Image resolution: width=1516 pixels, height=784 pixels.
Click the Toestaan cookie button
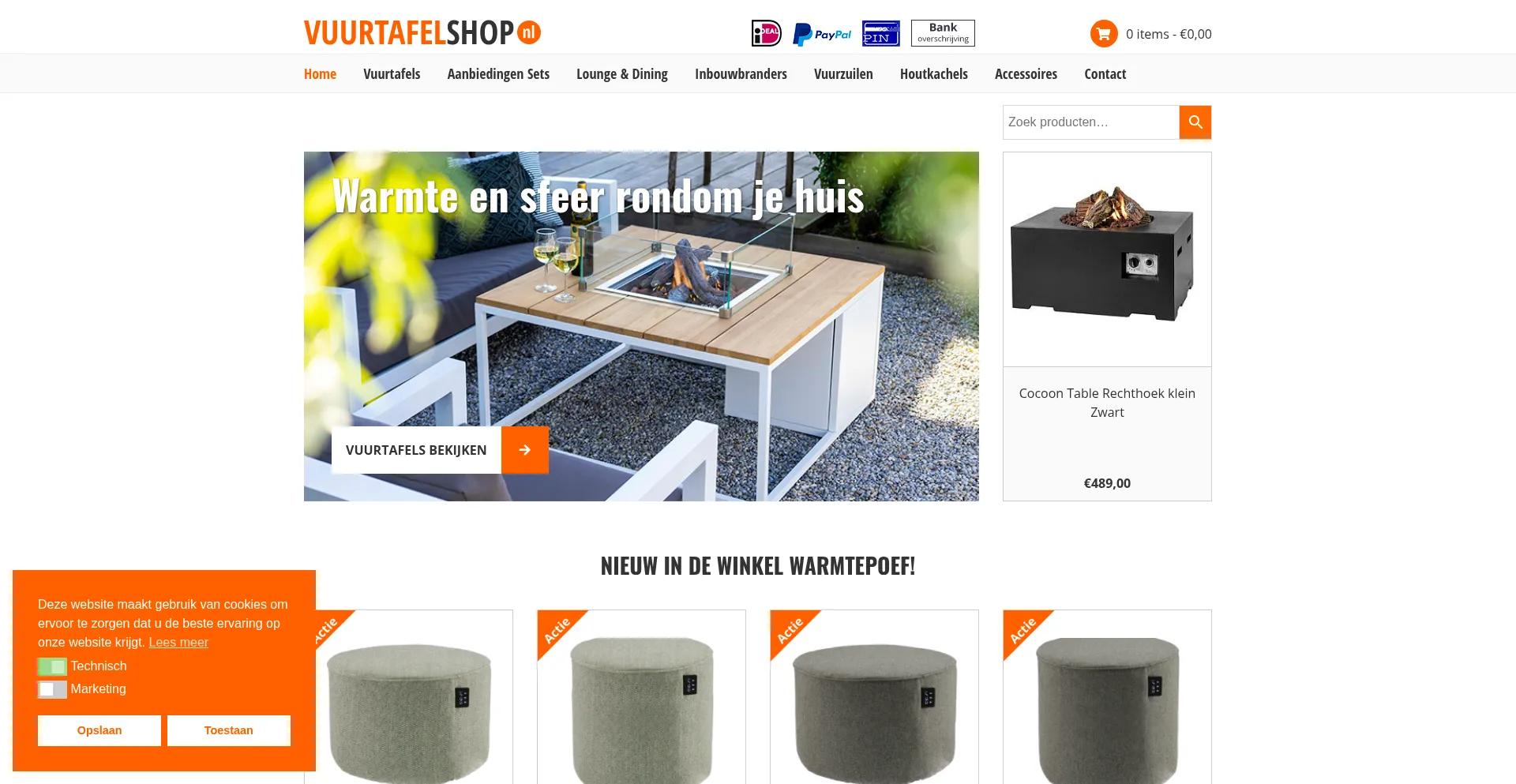[229, 730]
